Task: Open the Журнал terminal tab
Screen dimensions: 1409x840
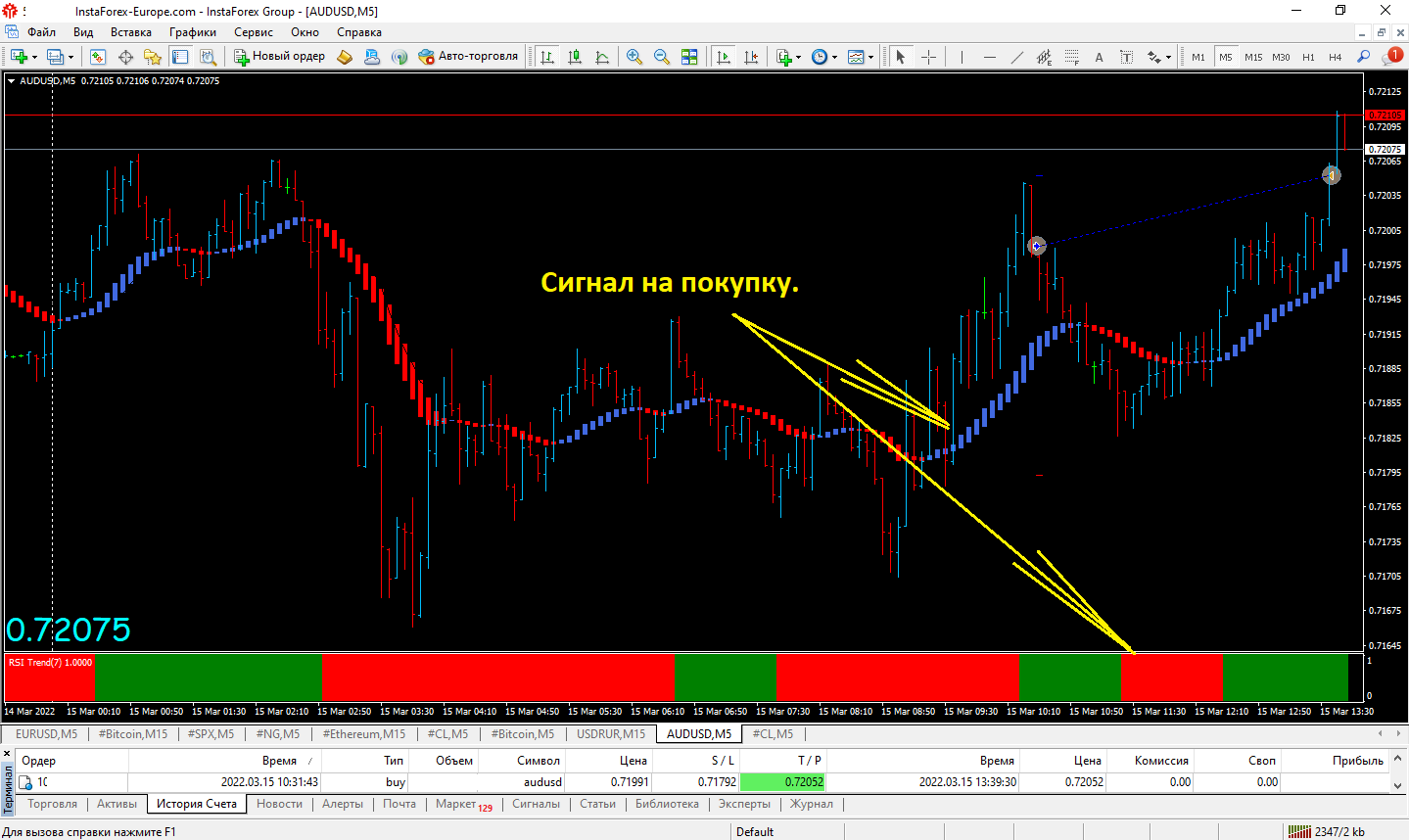Action: point(812,804)
